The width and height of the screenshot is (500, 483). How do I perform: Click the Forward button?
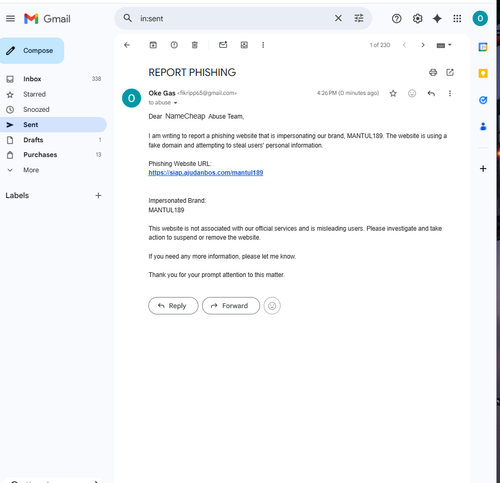[231, 306]
